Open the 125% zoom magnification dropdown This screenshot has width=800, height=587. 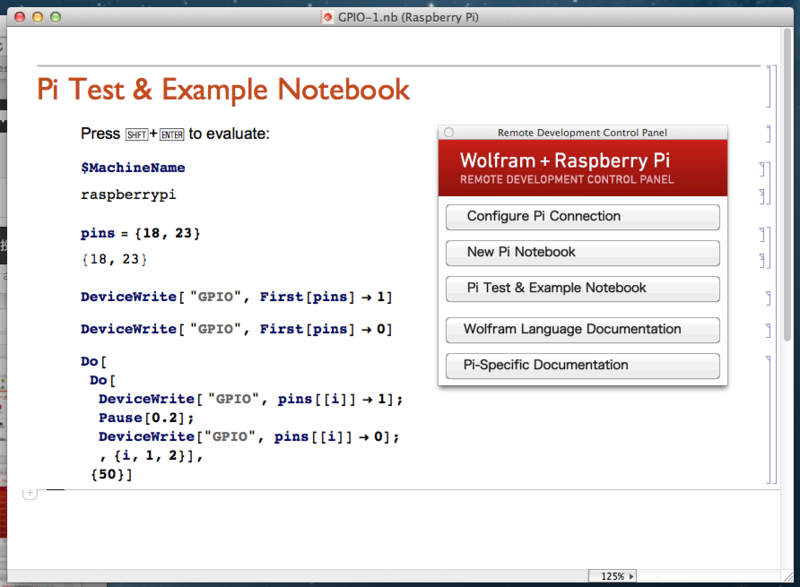click(612, 576)
